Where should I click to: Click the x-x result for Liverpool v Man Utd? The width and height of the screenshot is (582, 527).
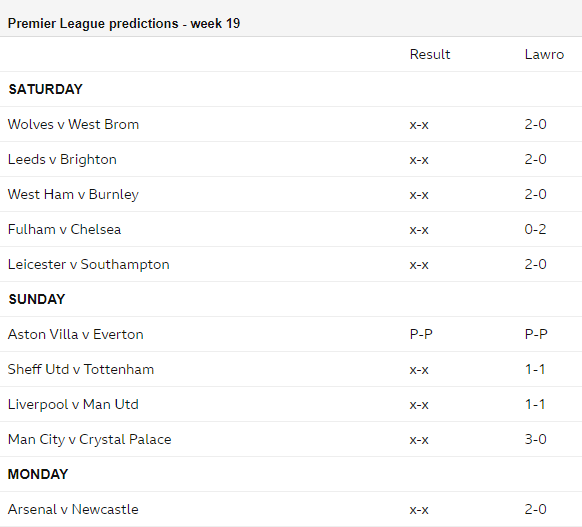[x=419, y=405]
